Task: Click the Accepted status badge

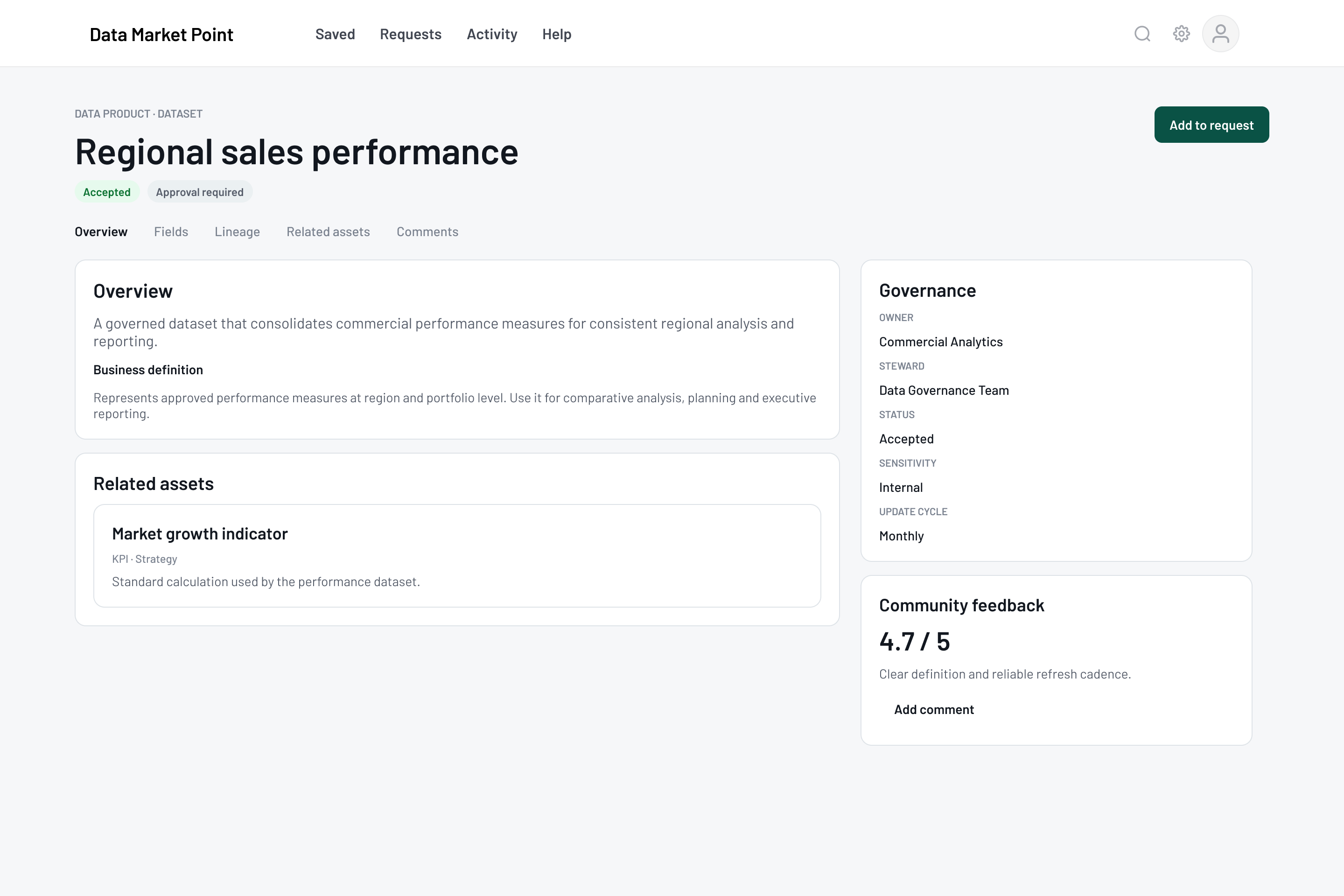Action: 107,192
